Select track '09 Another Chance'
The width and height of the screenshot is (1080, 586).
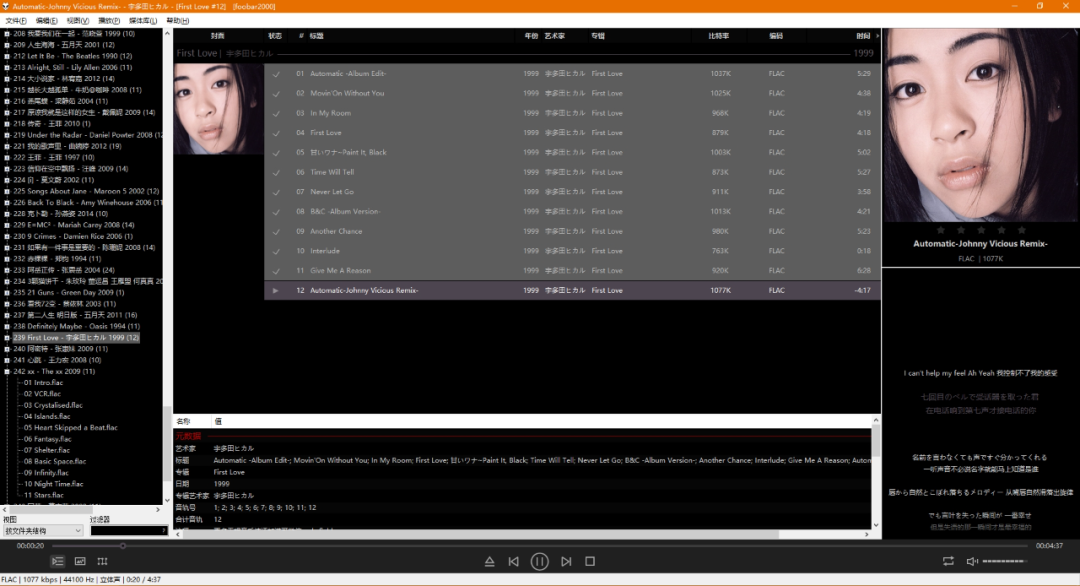click(572, 231)
